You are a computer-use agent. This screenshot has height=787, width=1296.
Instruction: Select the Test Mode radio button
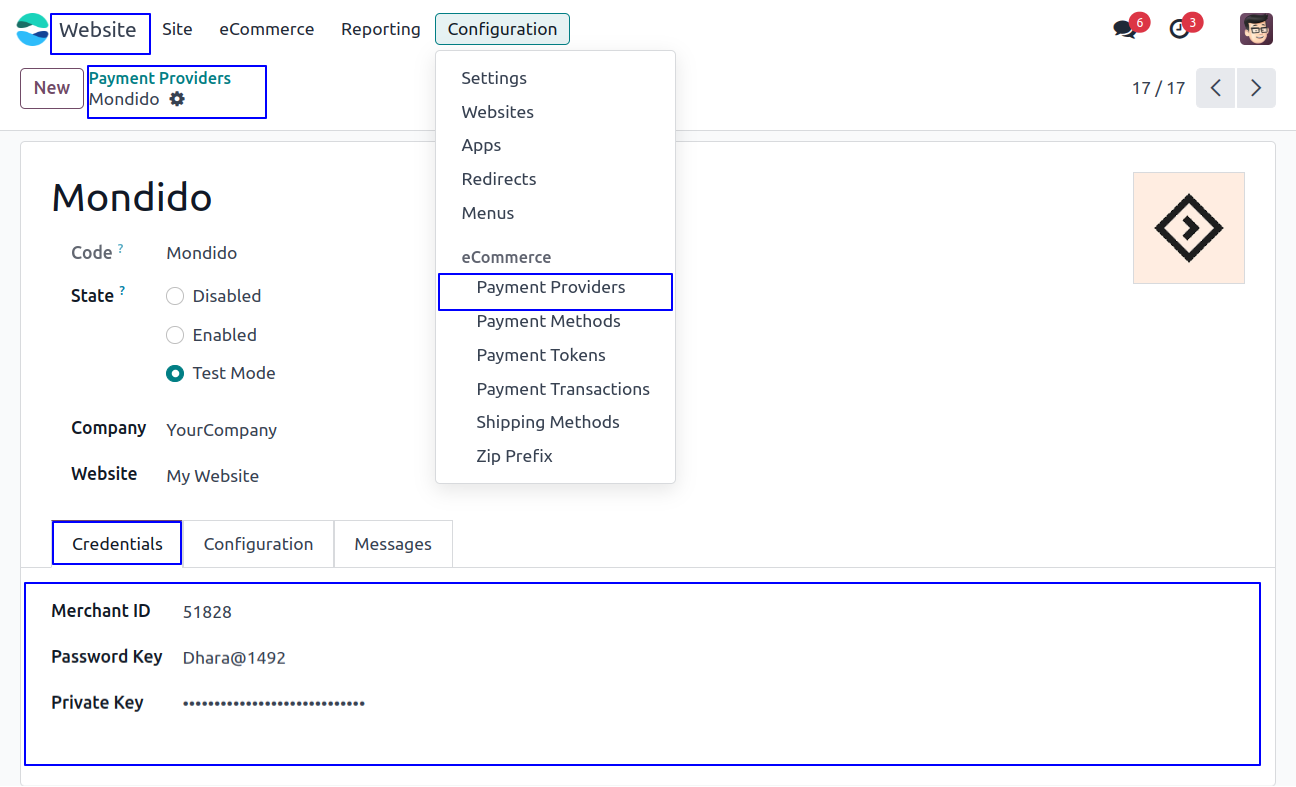[175, 373]
